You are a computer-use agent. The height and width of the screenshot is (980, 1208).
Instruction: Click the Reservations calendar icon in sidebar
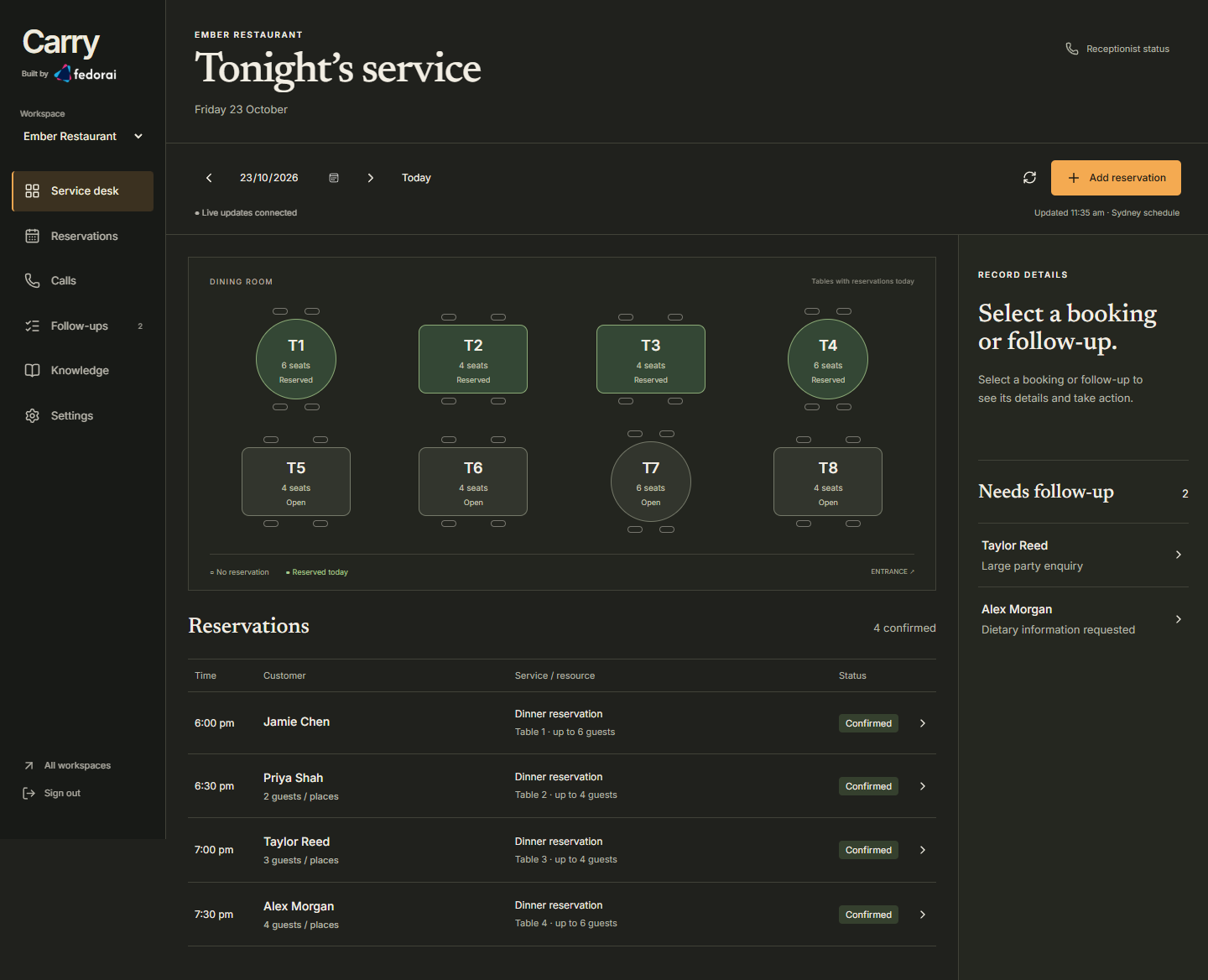[x=33, y=237]
